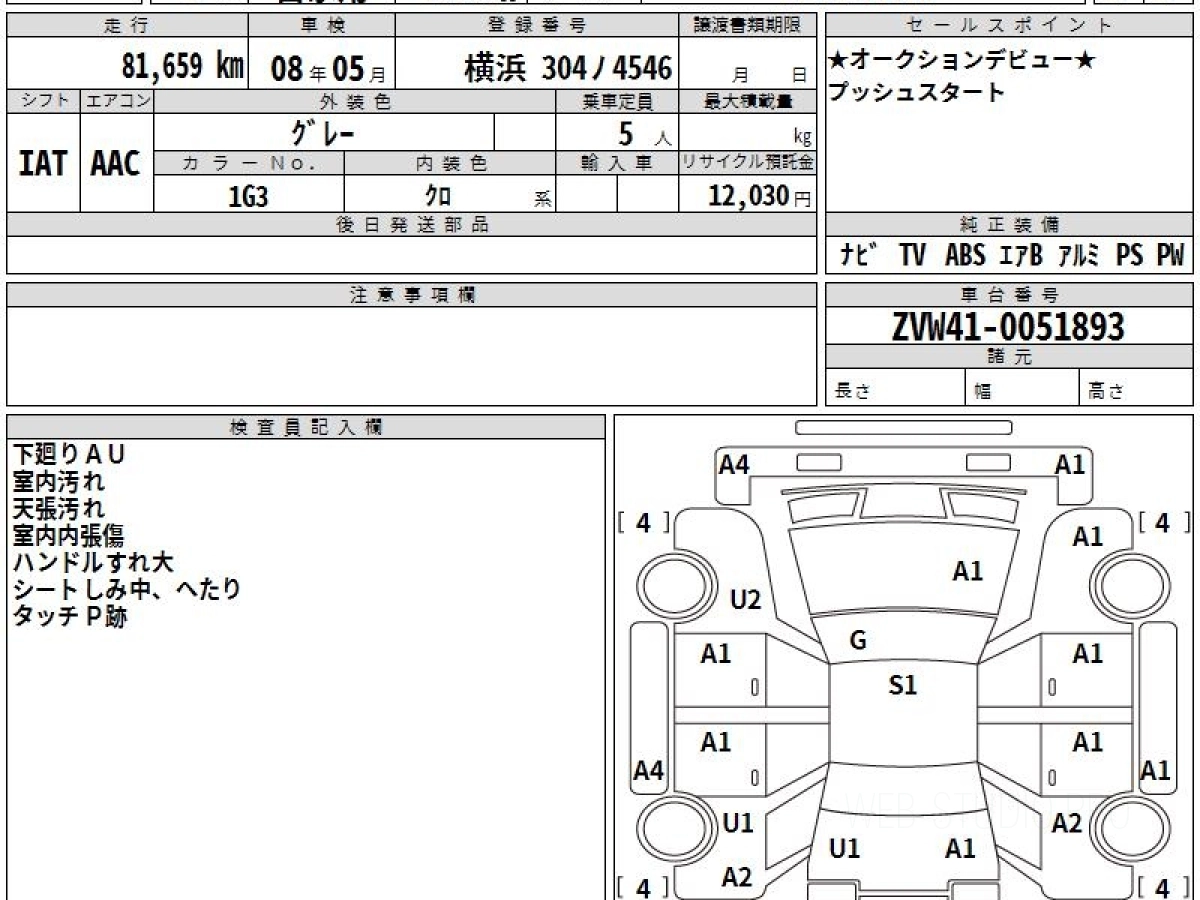
Task: Click inspector note タッチＰ跡
Action: click(69, 616)
